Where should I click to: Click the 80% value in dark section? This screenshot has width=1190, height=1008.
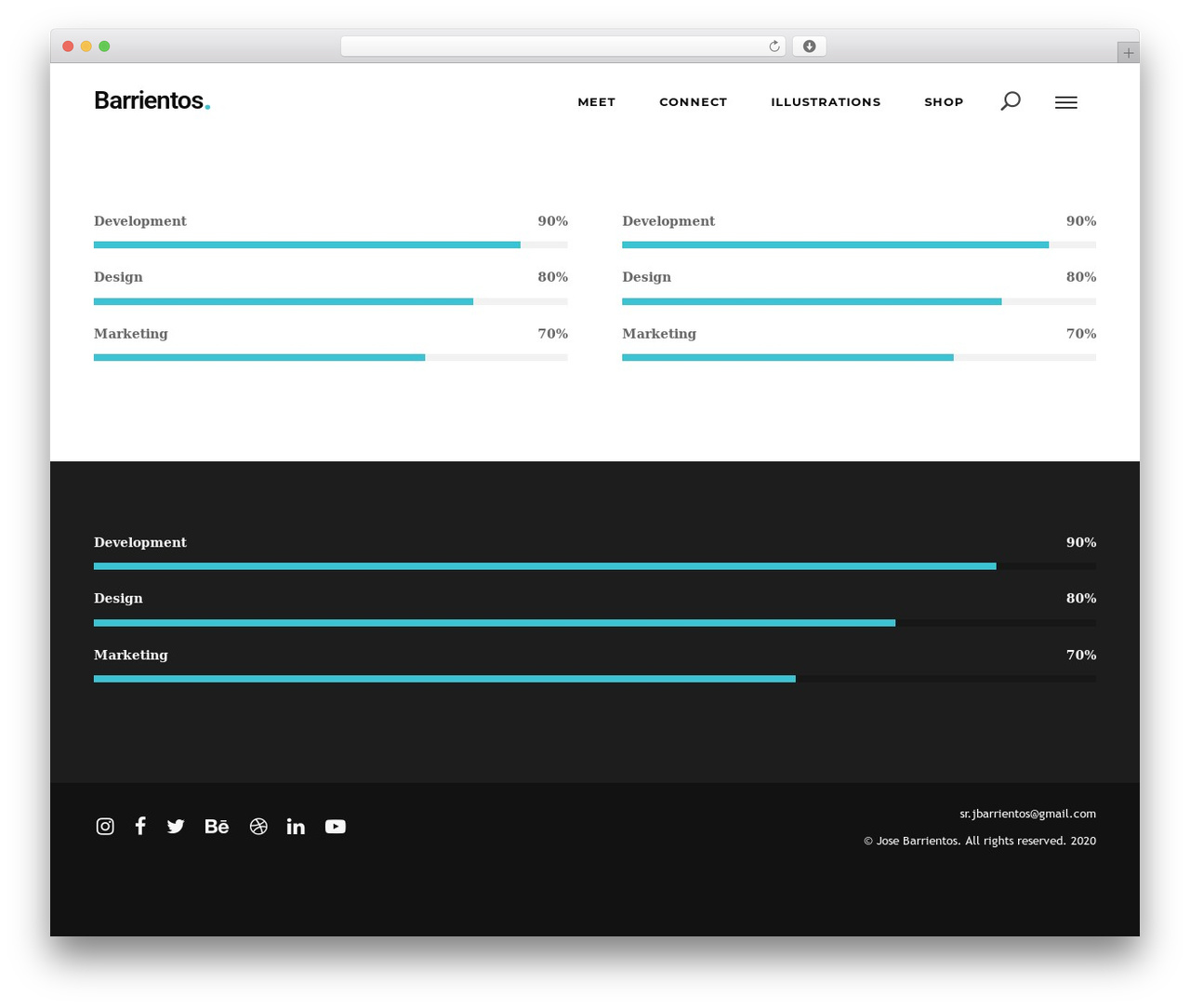click(x=1081, y=598)
